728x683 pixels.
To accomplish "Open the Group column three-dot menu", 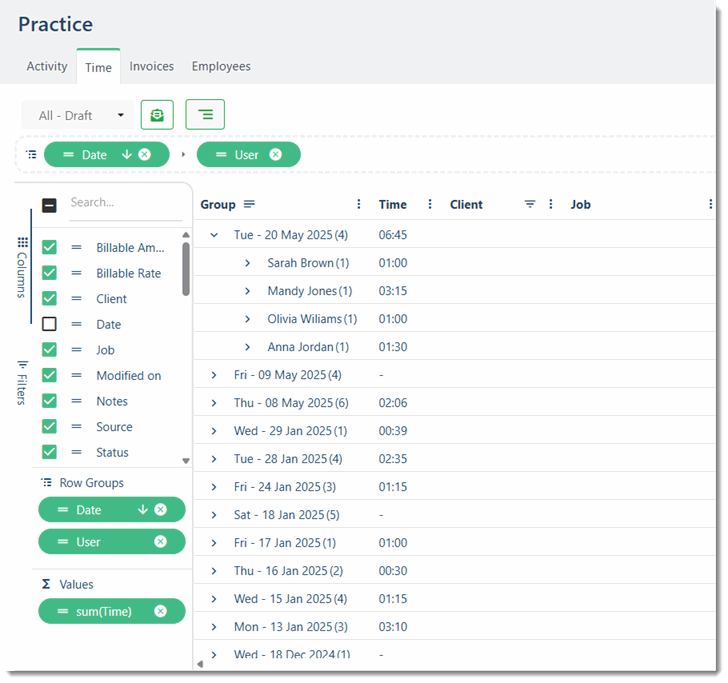I will pos(358,204).
